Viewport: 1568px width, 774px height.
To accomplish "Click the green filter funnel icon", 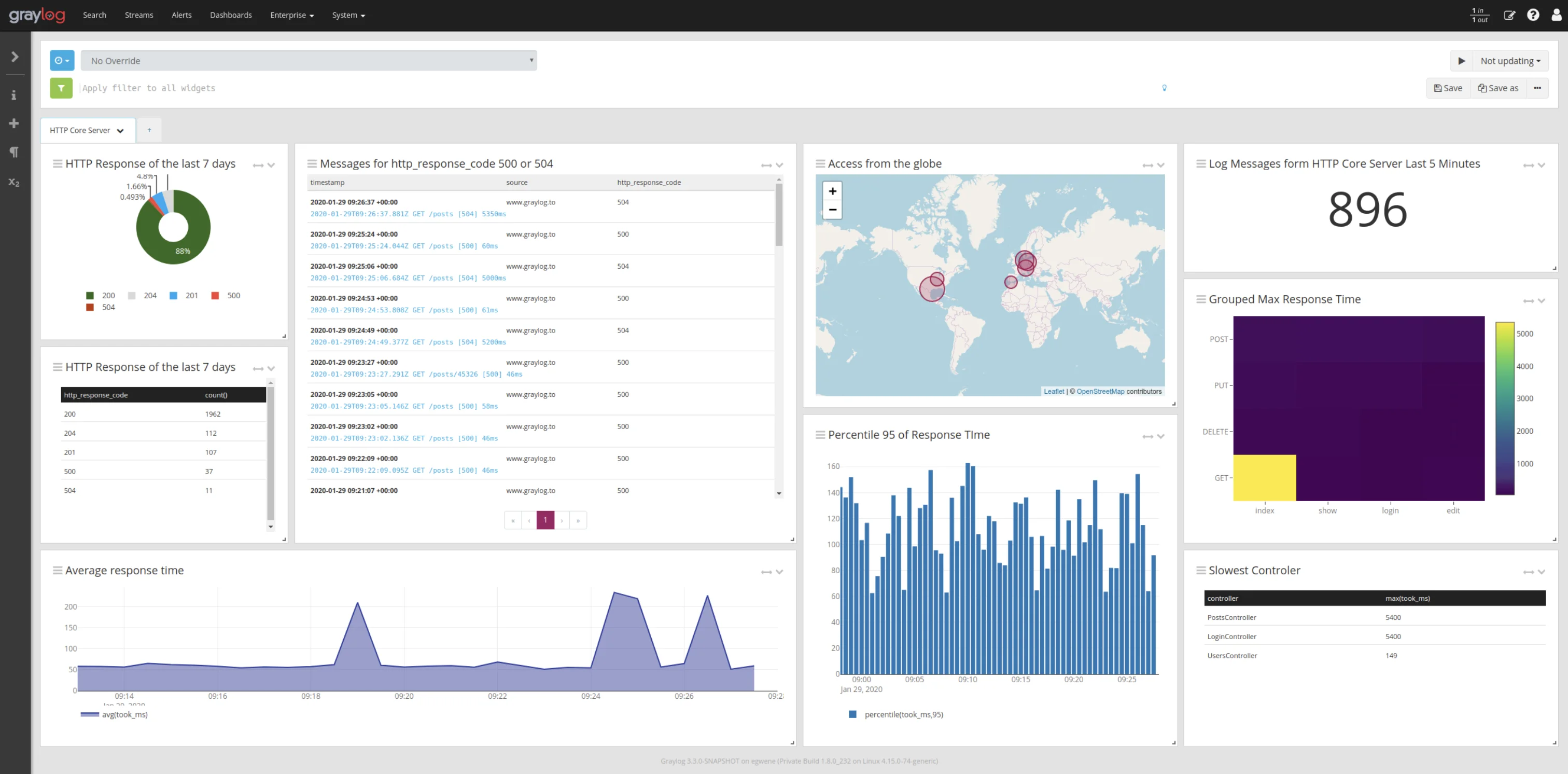I will 61,88.
